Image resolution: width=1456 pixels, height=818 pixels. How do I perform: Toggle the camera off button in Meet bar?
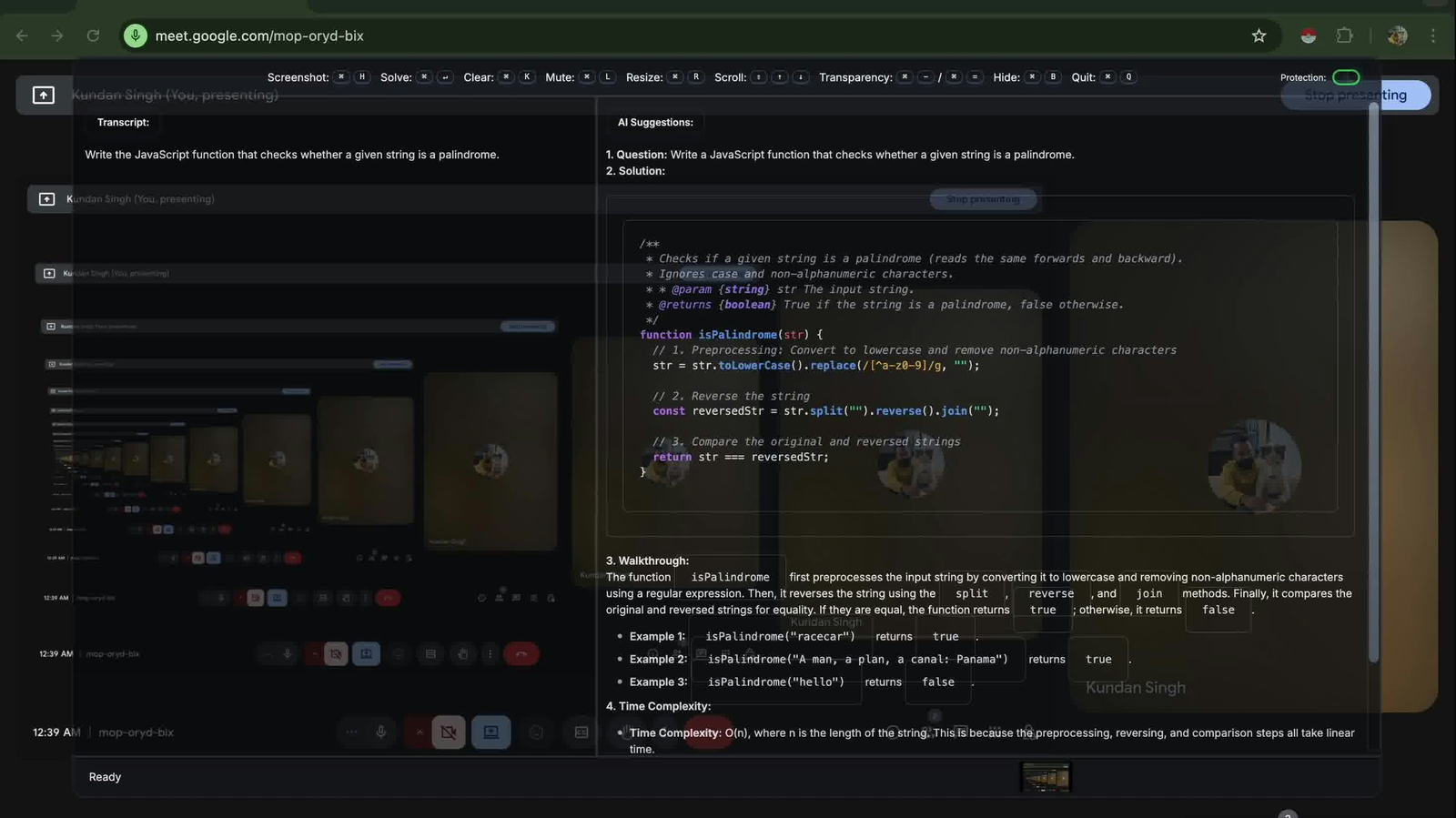448,732
